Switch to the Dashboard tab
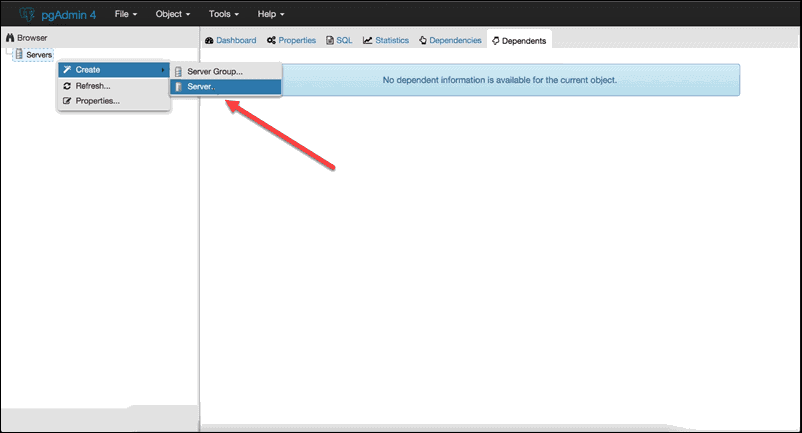This screenshot has height=433, width=802. point(230,40)
